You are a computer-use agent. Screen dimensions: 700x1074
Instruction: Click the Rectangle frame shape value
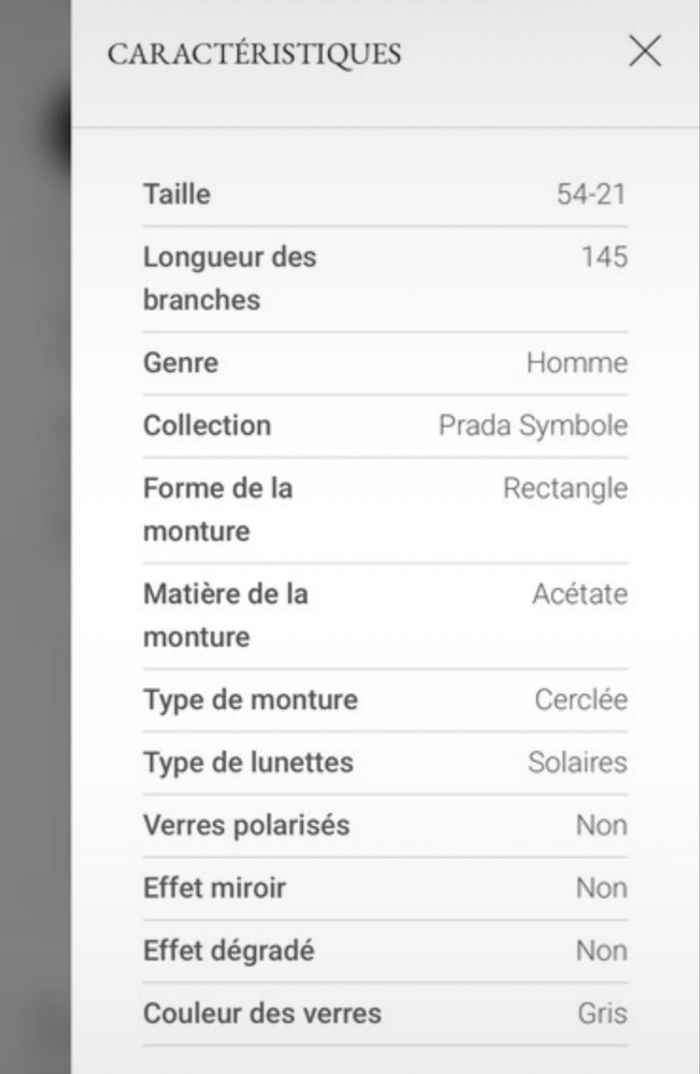[565, 489]
